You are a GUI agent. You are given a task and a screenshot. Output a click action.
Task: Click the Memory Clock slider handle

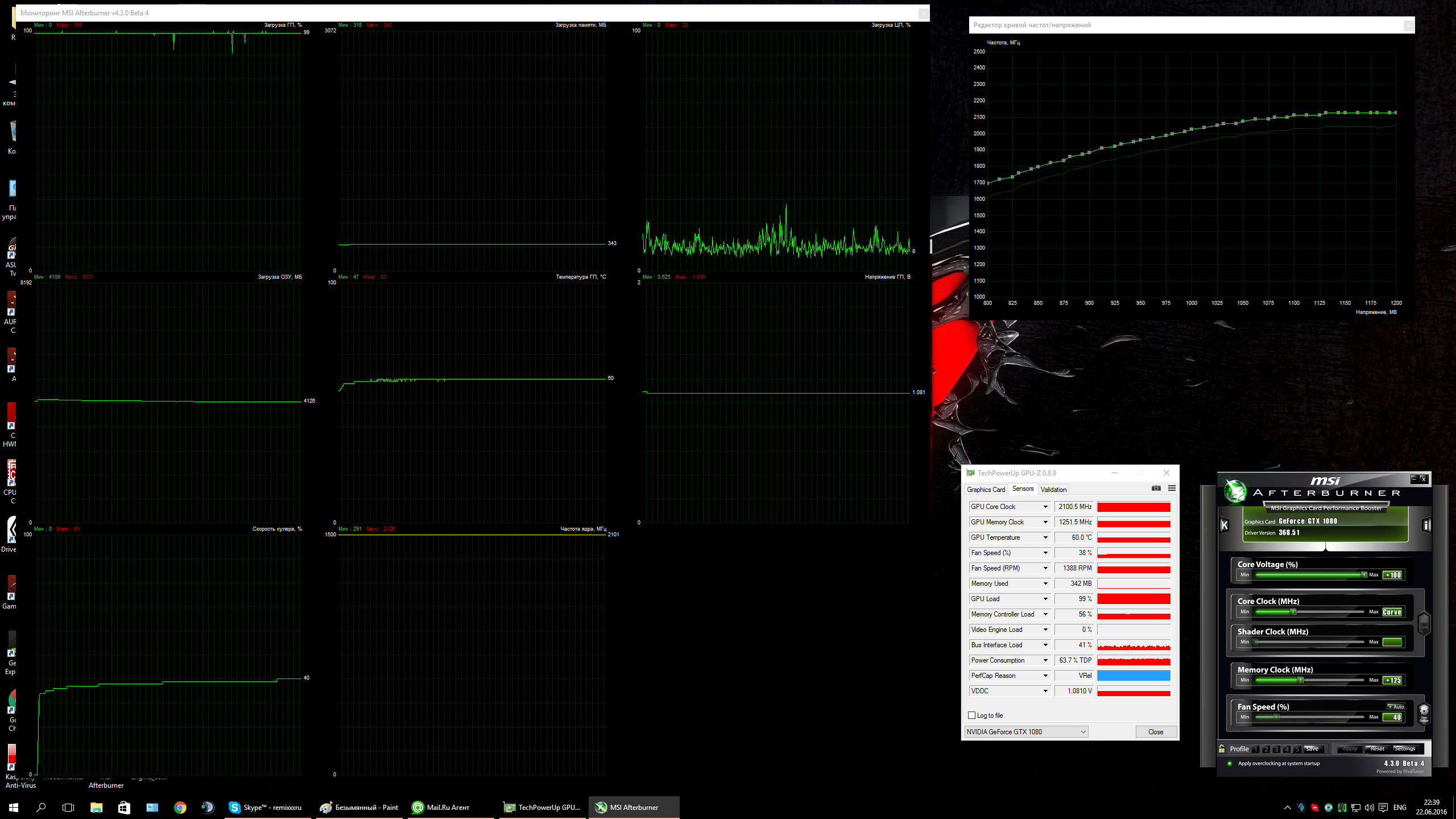[x=1300, y=680]
